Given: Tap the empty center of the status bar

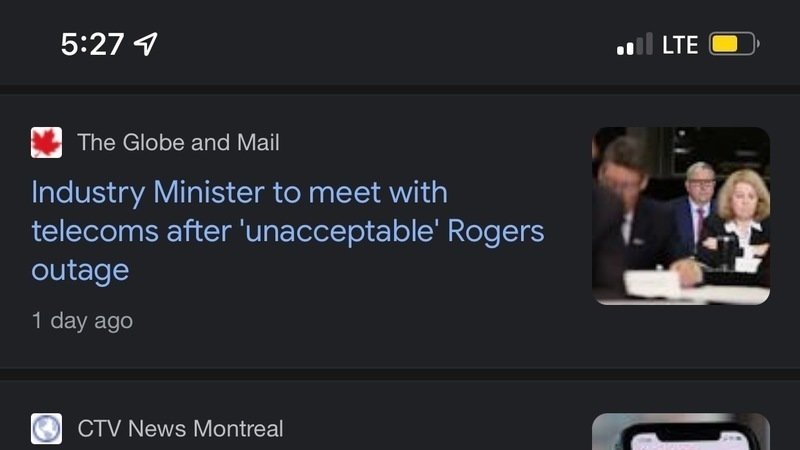Looking at the screenshot, I should tap(400, 45).
